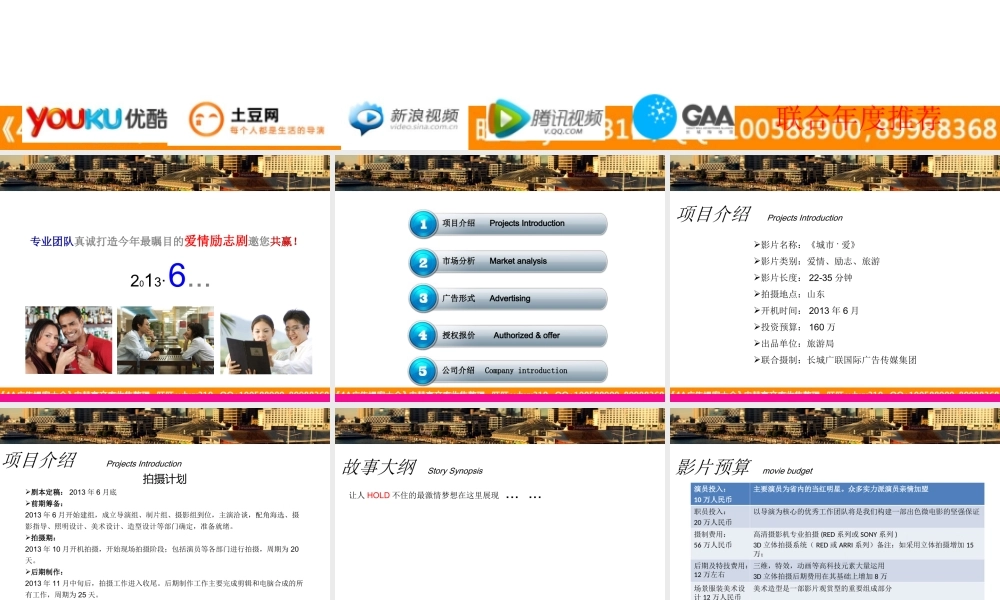
Task: Click the 影片预算 movie budget heading
Action: tap(744, 468)
